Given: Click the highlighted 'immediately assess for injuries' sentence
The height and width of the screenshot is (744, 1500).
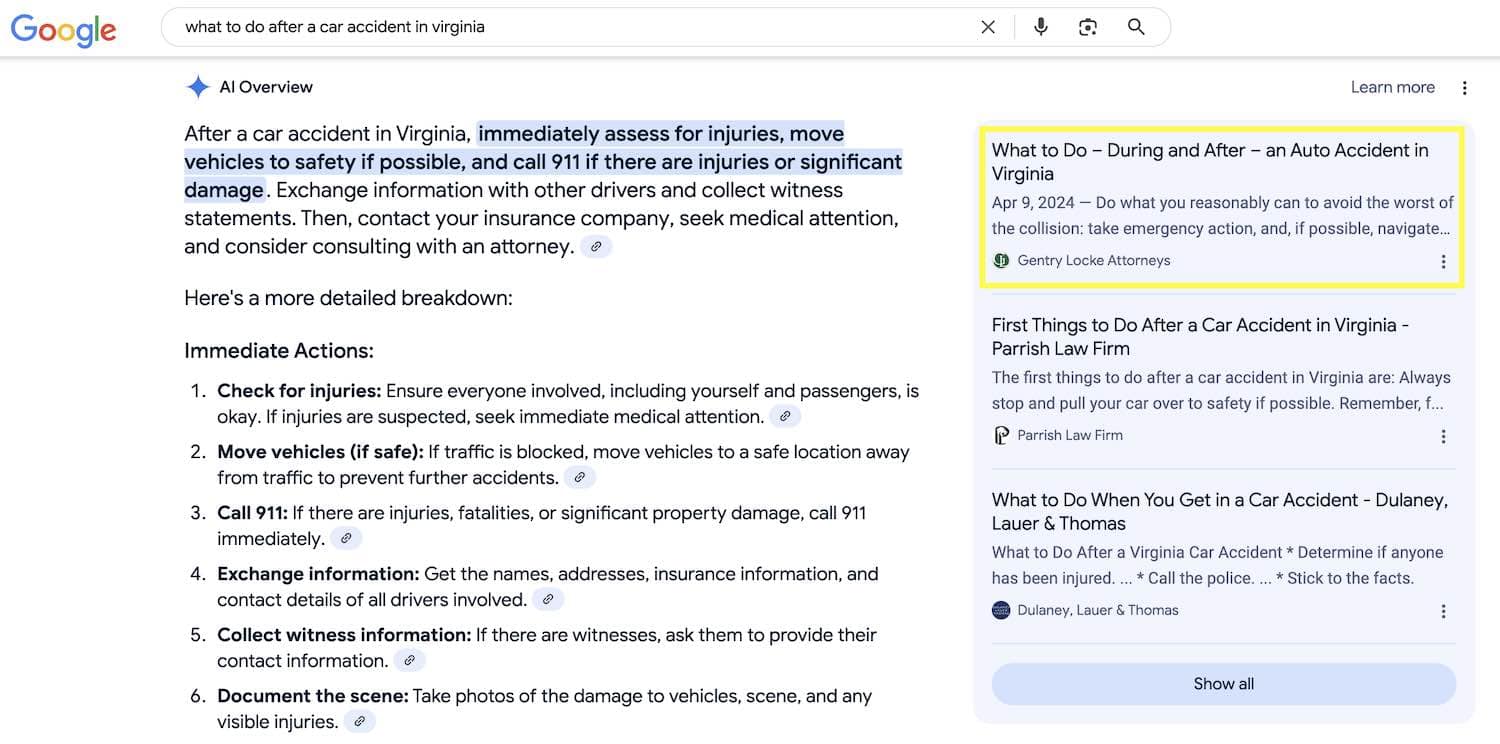Looking at the screenshot, I should pyautogui.click(x=544, y=162).
